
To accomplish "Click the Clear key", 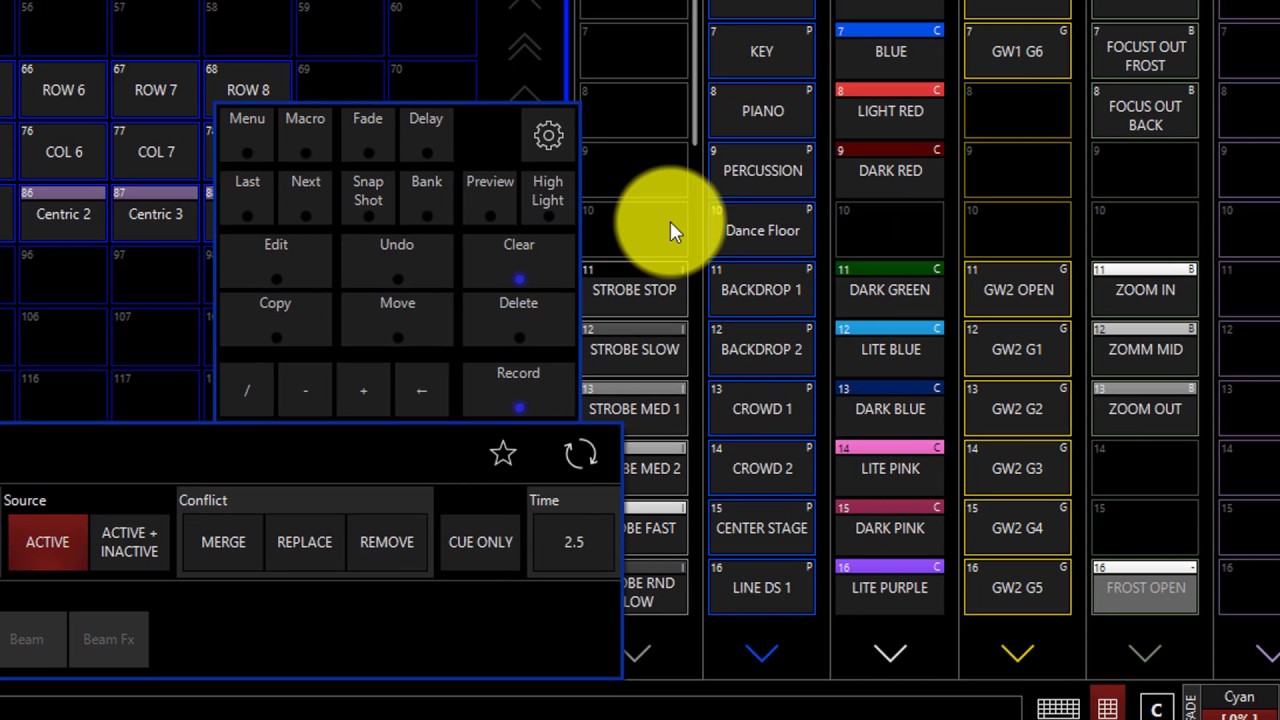I will click(519, 260).
